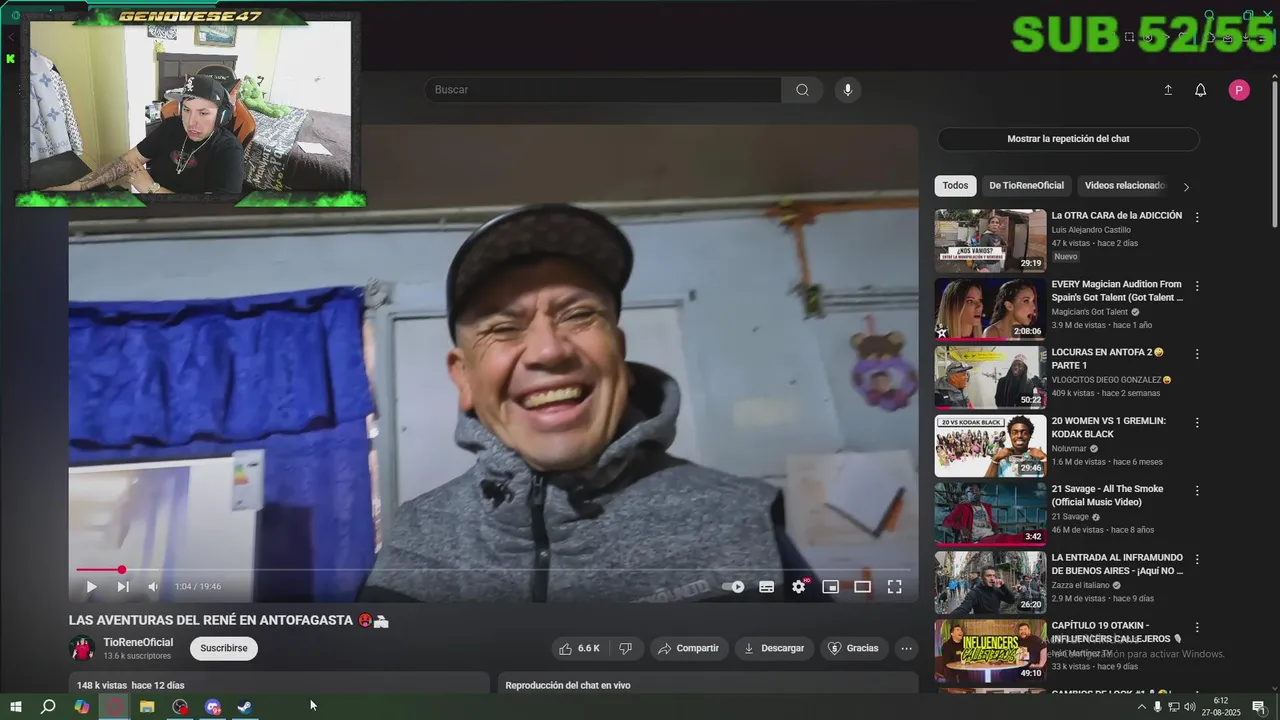The width and height of the screenshot is (1280, 720).
Task: Like the video (6.6 K)
Action: [580, 648]
